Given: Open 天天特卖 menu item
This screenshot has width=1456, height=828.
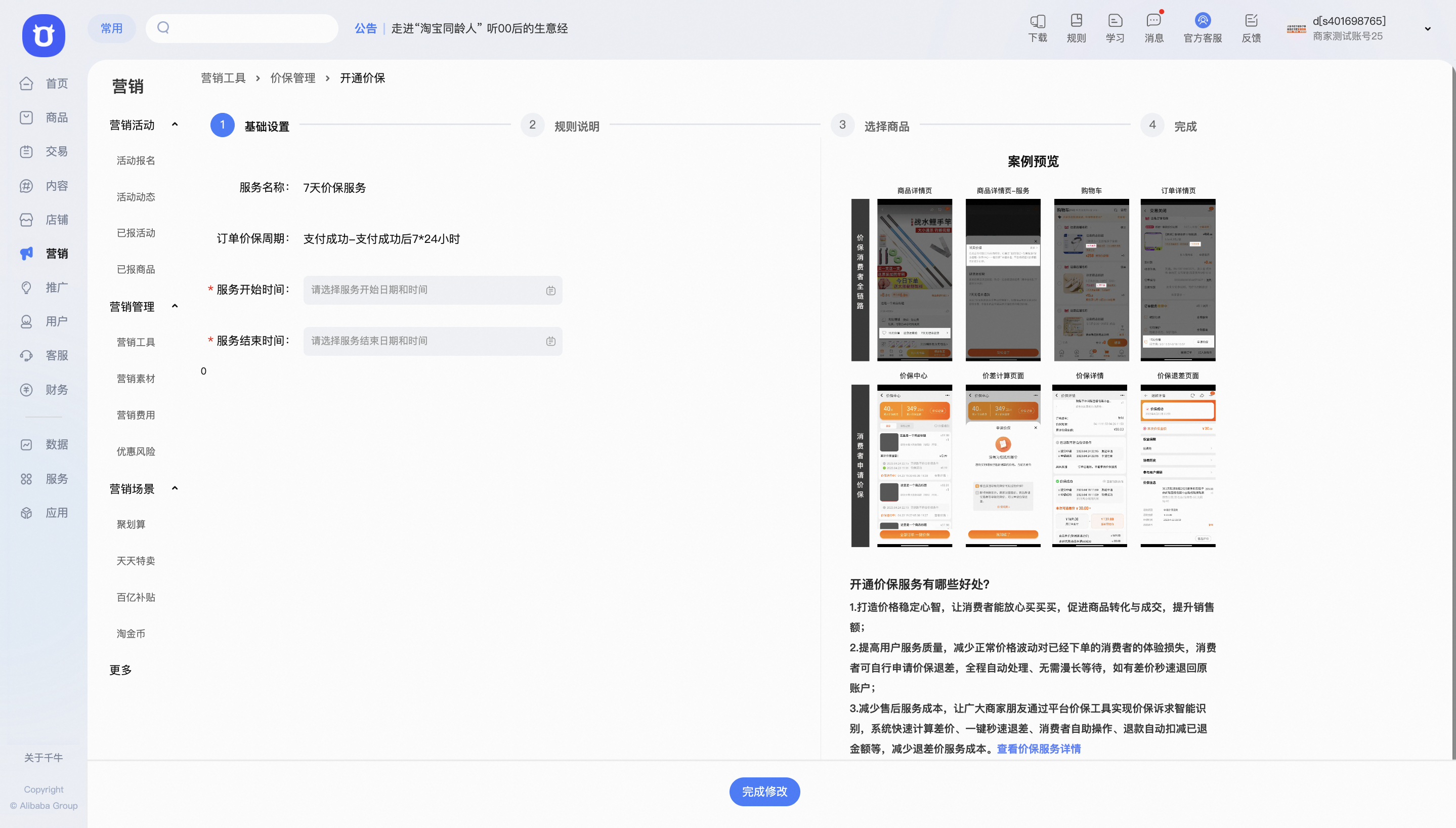Looking at the screenshot, I should click(x=136, y=561).
